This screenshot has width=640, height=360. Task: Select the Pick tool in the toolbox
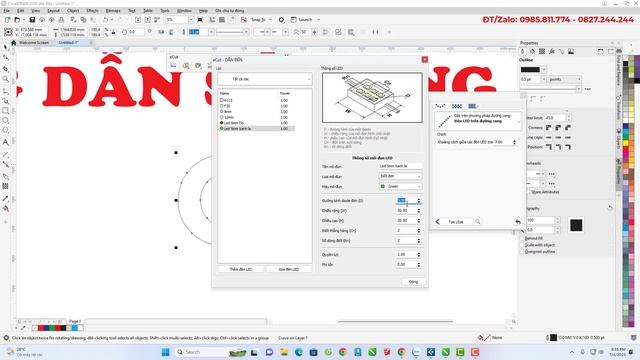click(5, 48)
